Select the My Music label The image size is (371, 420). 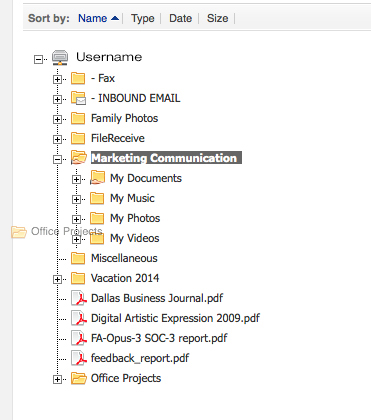coord(132,199)
